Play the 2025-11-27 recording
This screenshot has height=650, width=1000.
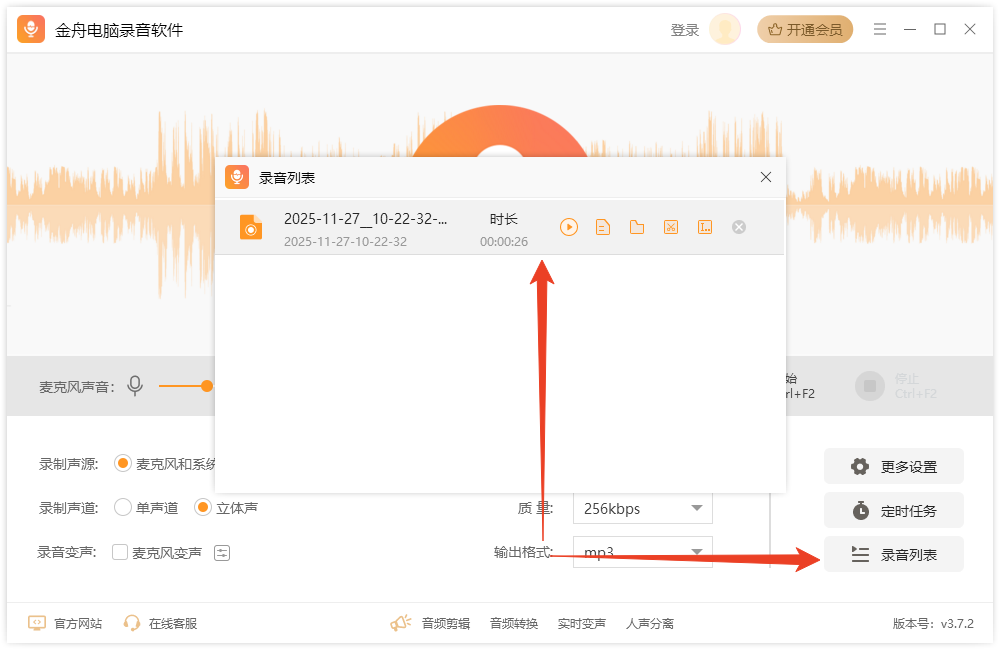[x=569, y=227]
